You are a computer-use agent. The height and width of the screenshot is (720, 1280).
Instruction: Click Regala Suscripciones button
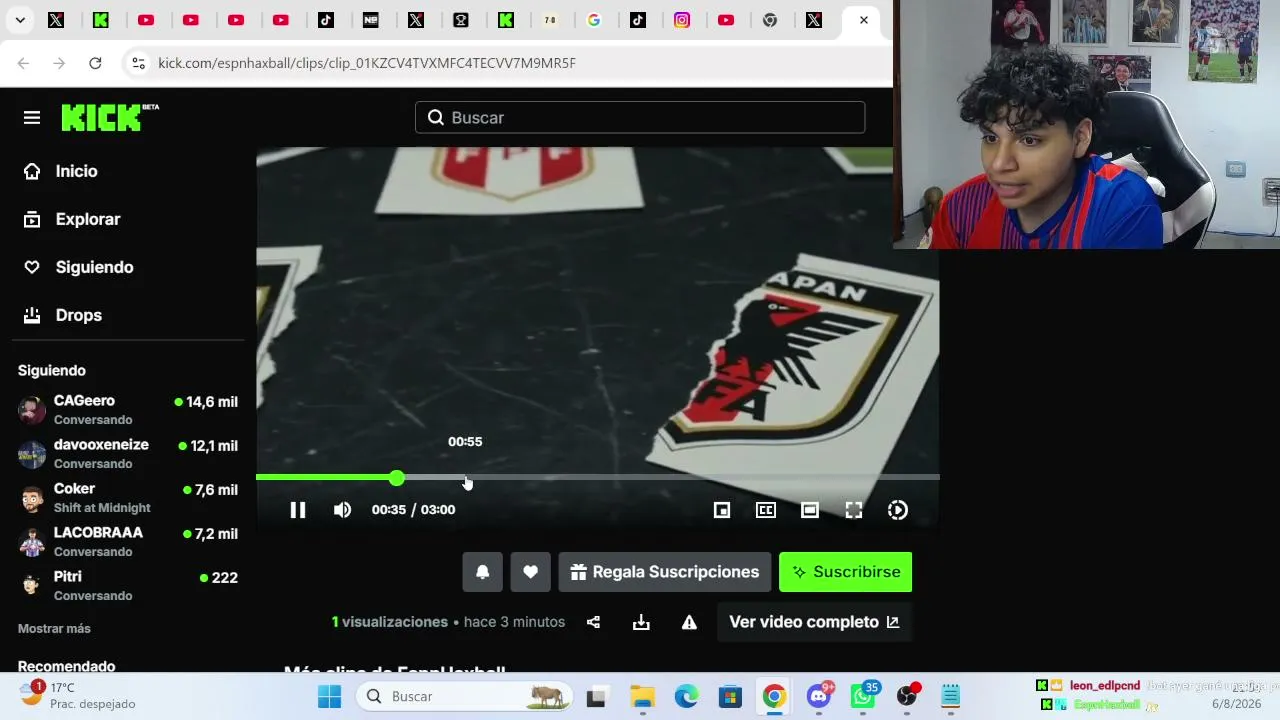(665, 572)
